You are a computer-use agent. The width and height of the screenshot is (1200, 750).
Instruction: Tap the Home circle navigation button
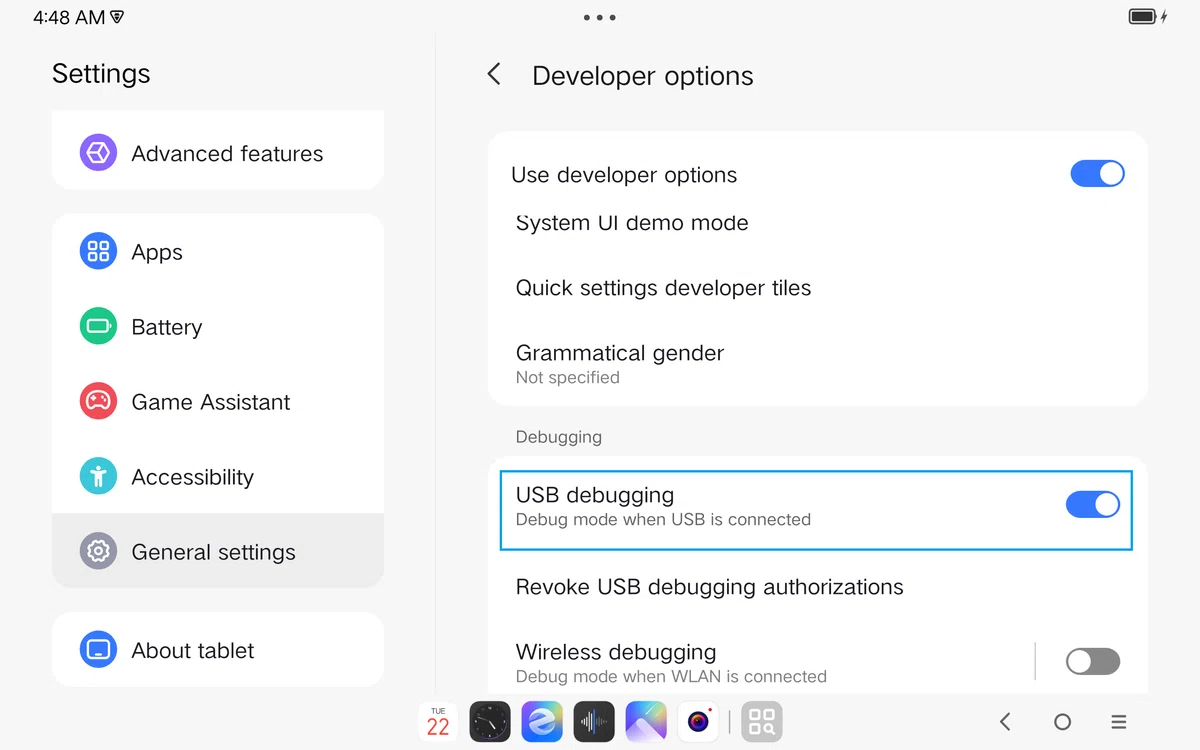[x=1063, y=721]
